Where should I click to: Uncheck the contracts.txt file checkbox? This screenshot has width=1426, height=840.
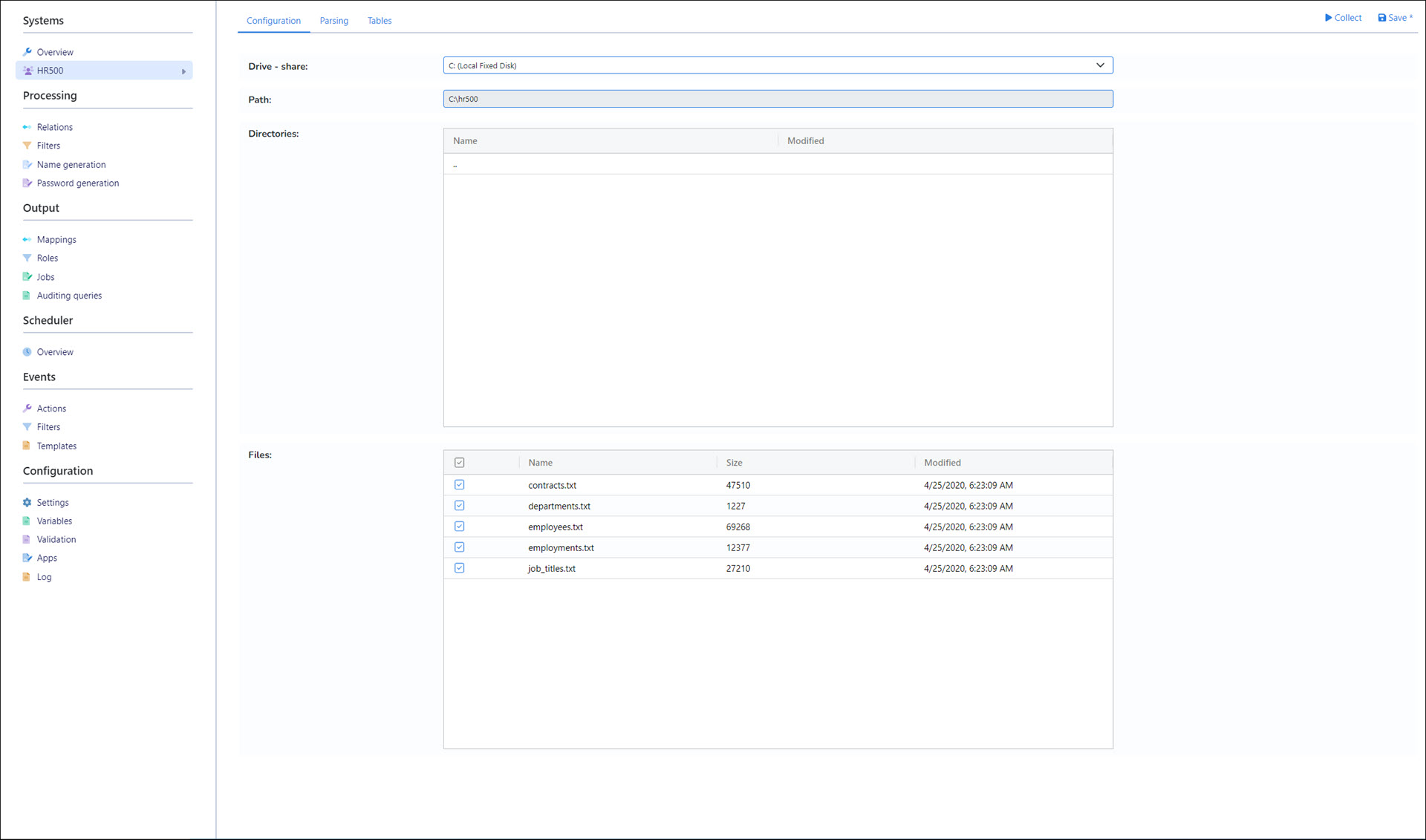(460, 485)
